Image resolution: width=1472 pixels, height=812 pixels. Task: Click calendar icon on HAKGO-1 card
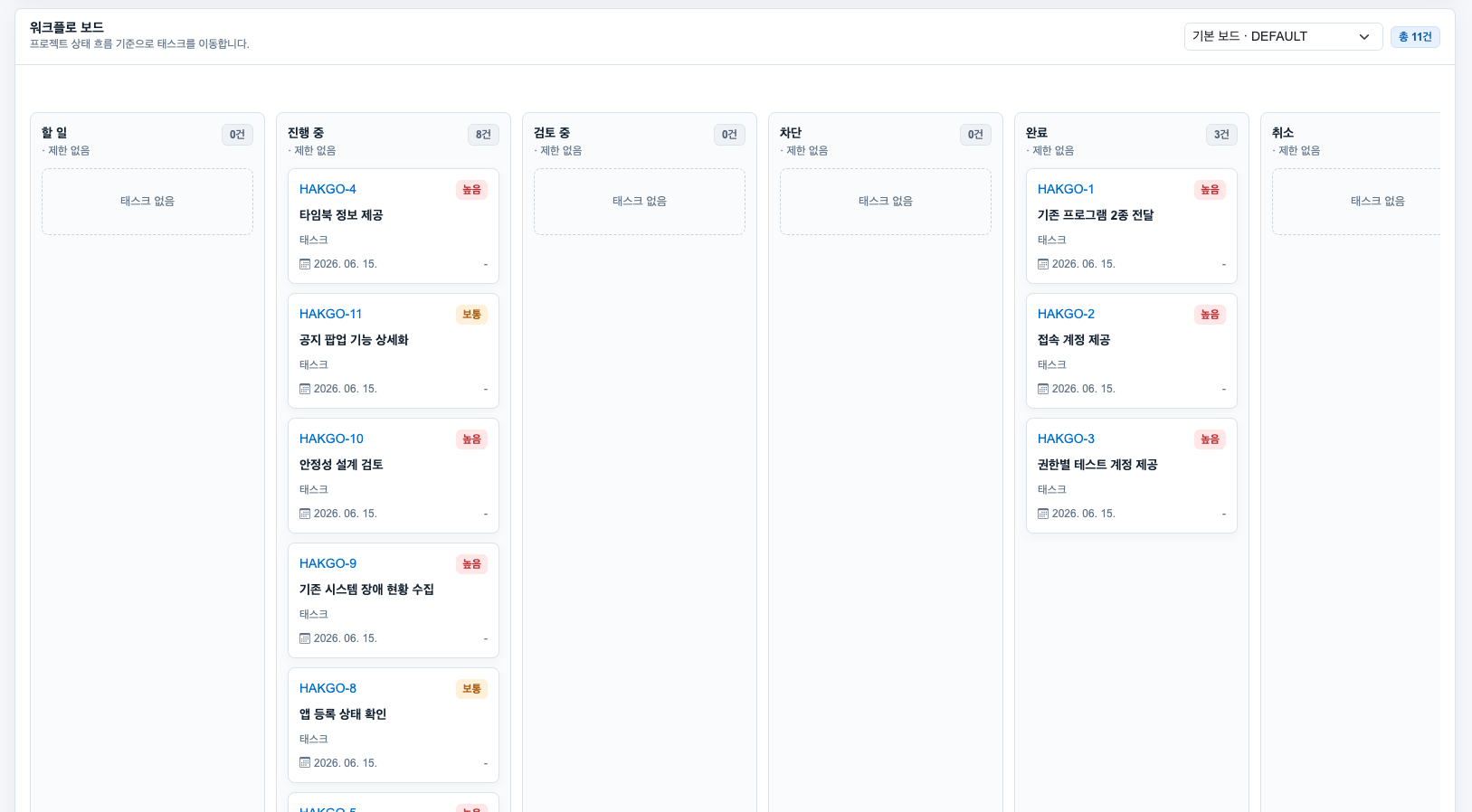(x=1043, y=264)
